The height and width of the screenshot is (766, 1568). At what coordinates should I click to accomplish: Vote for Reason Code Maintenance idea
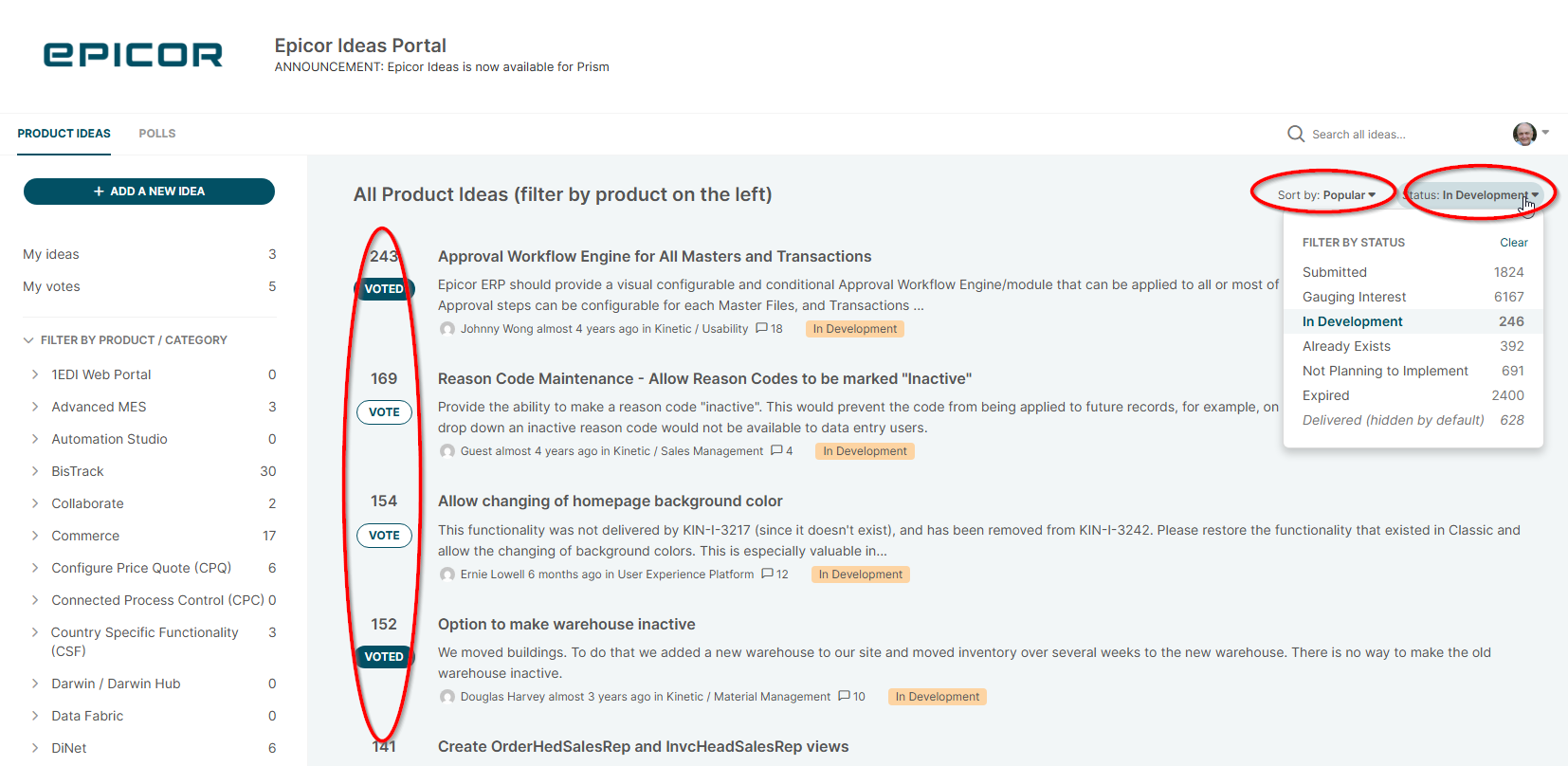[x=384, y=412]
